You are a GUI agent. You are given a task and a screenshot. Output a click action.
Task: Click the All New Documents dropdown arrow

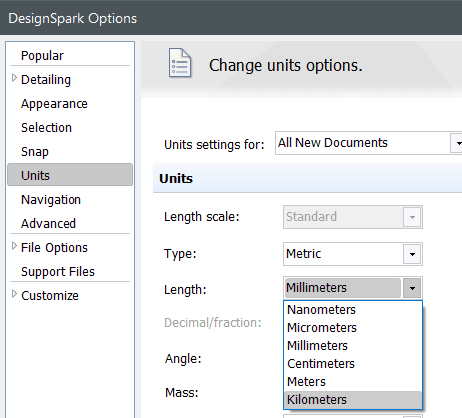tap(457, 143)
